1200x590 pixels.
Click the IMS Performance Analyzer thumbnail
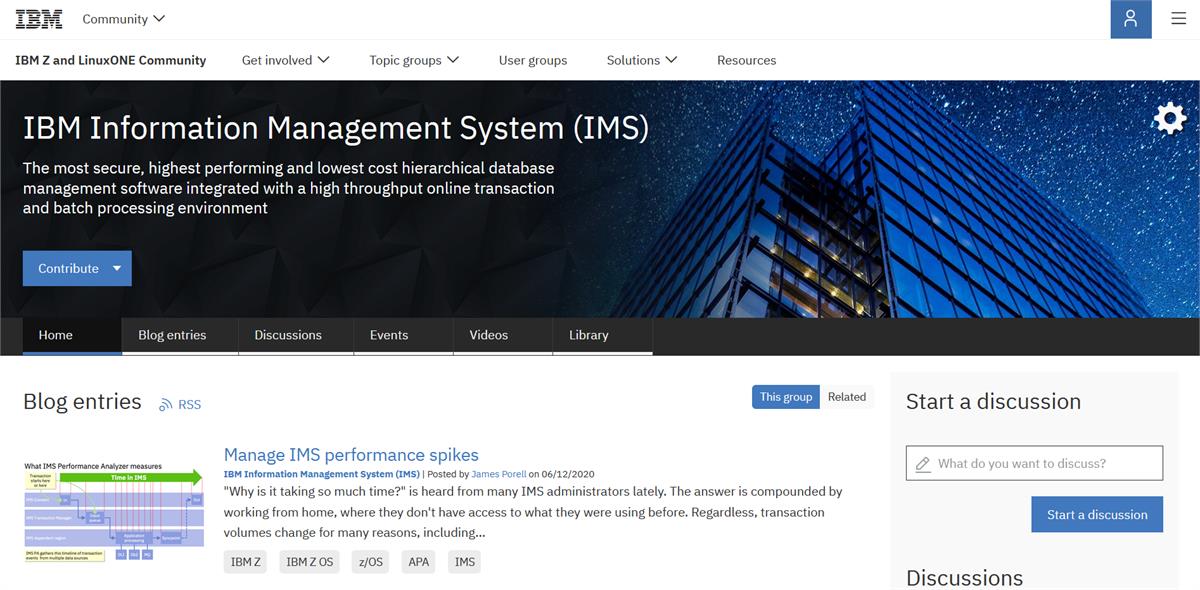[114, 510]
